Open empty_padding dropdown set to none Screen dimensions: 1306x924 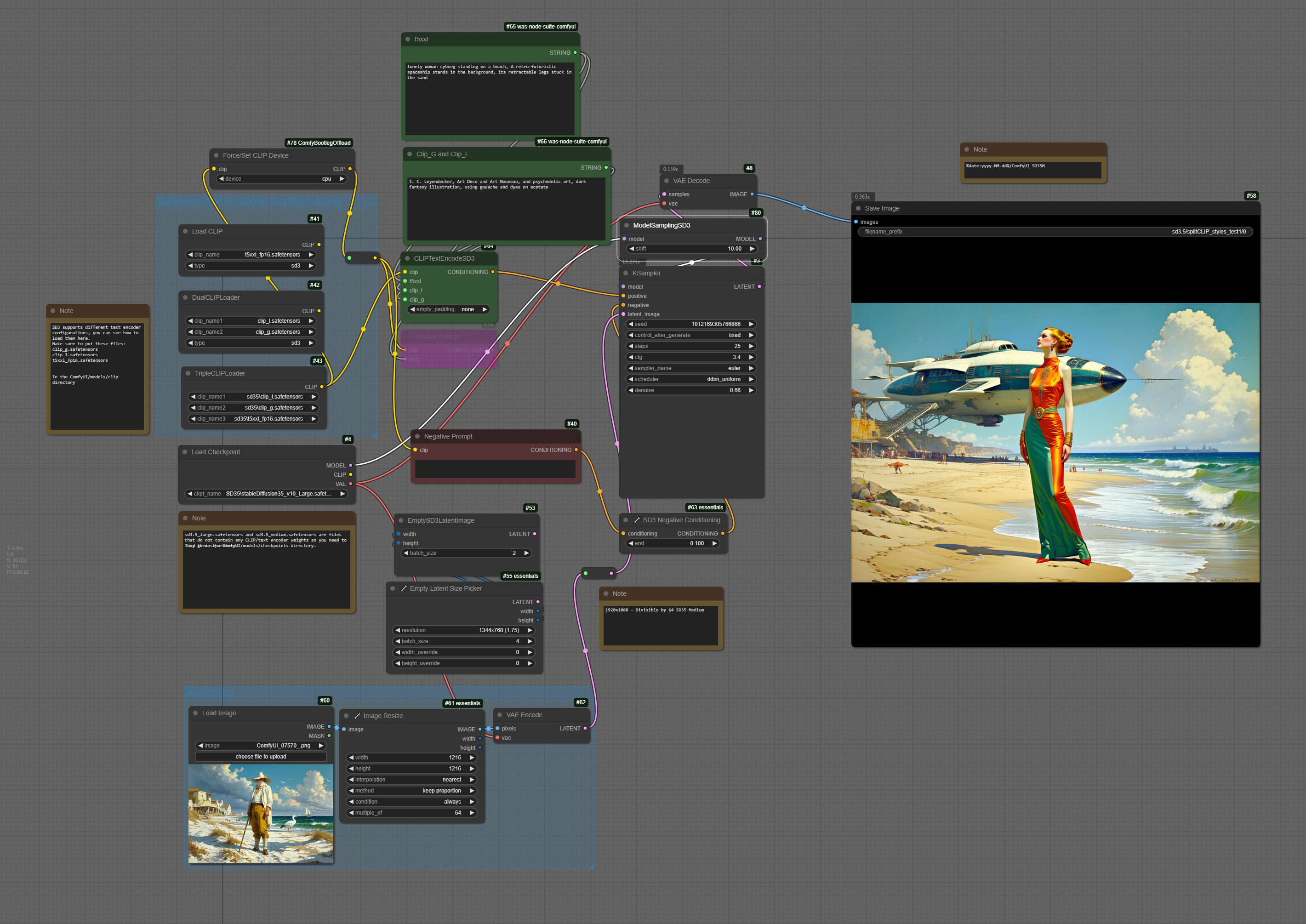[448, 309]
